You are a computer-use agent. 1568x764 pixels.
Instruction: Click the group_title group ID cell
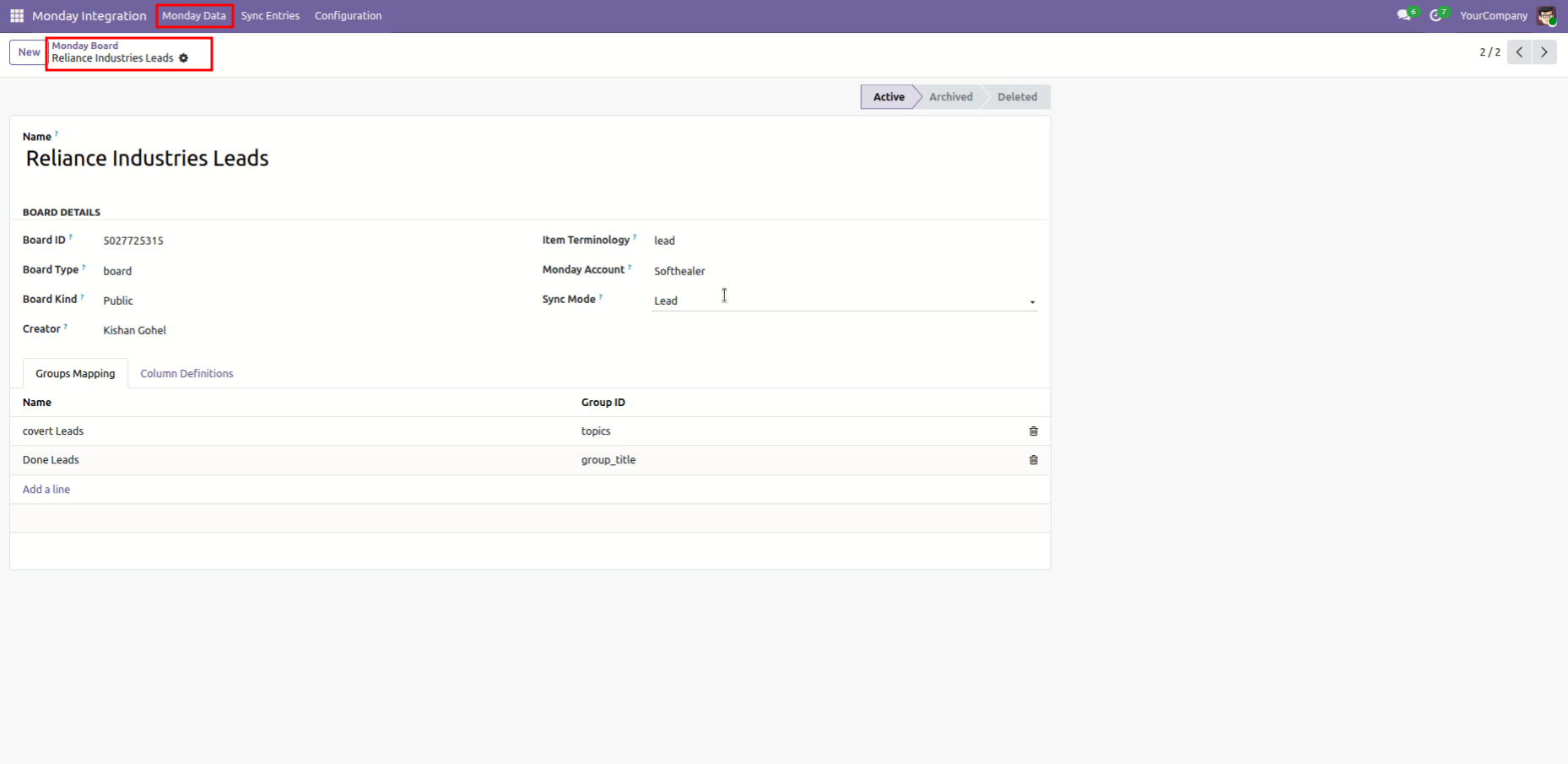click(x=608, y=460)
